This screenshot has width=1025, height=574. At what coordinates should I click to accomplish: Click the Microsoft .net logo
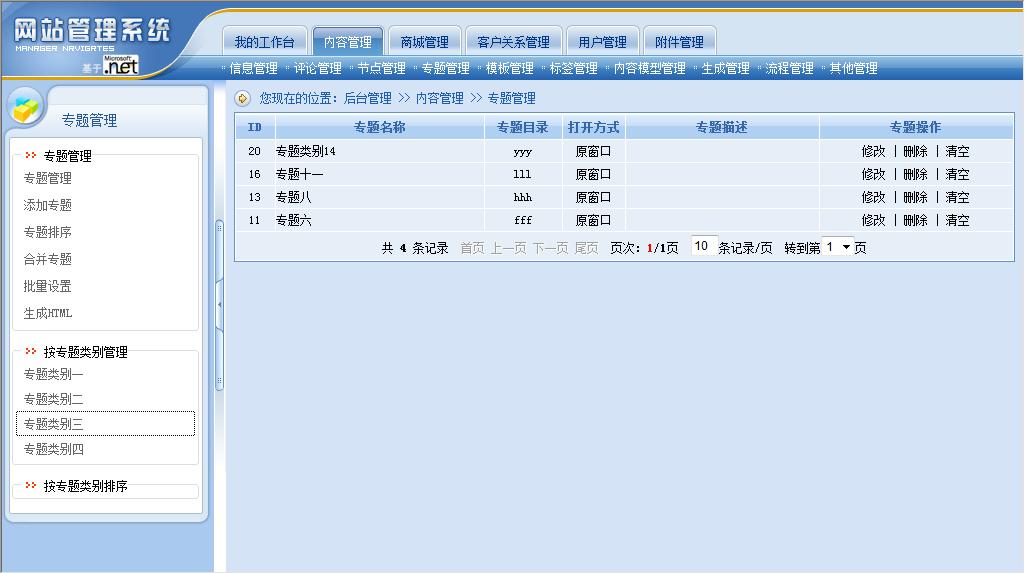[120, 66]
